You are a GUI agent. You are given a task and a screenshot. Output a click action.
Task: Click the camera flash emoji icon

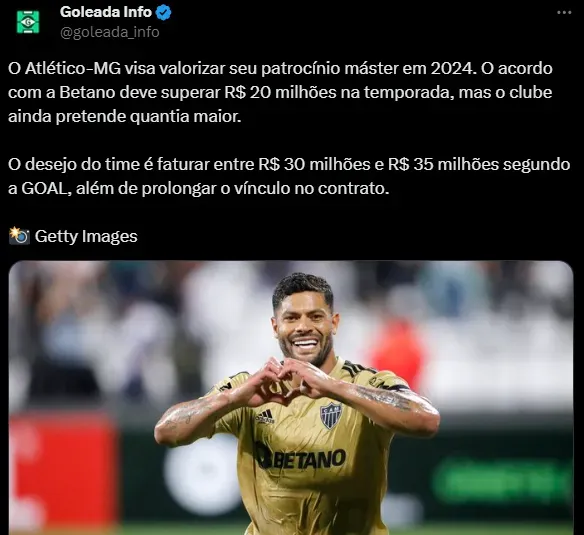coord(19,235)
